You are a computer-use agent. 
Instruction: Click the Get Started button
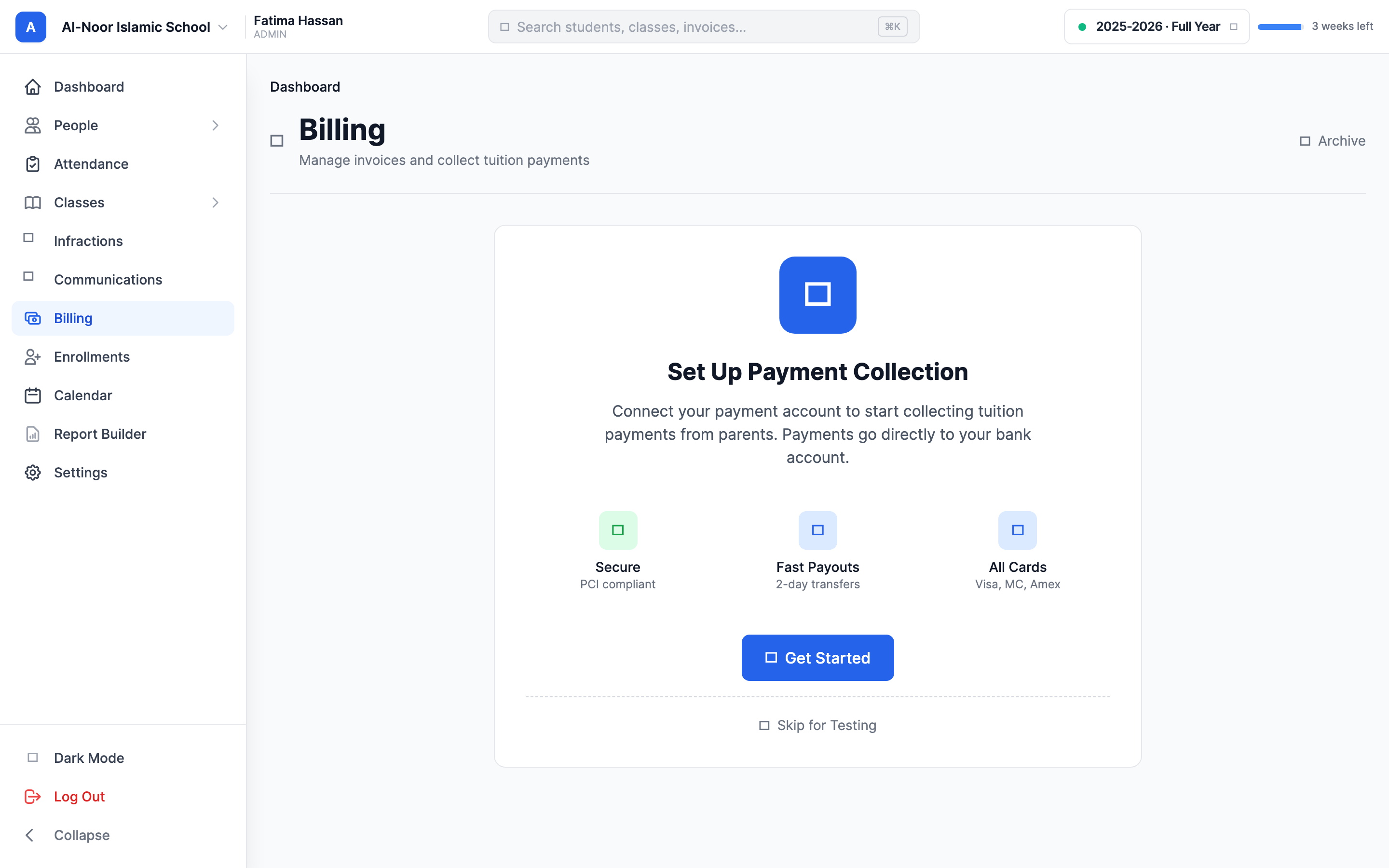click(x=817, y=657)
